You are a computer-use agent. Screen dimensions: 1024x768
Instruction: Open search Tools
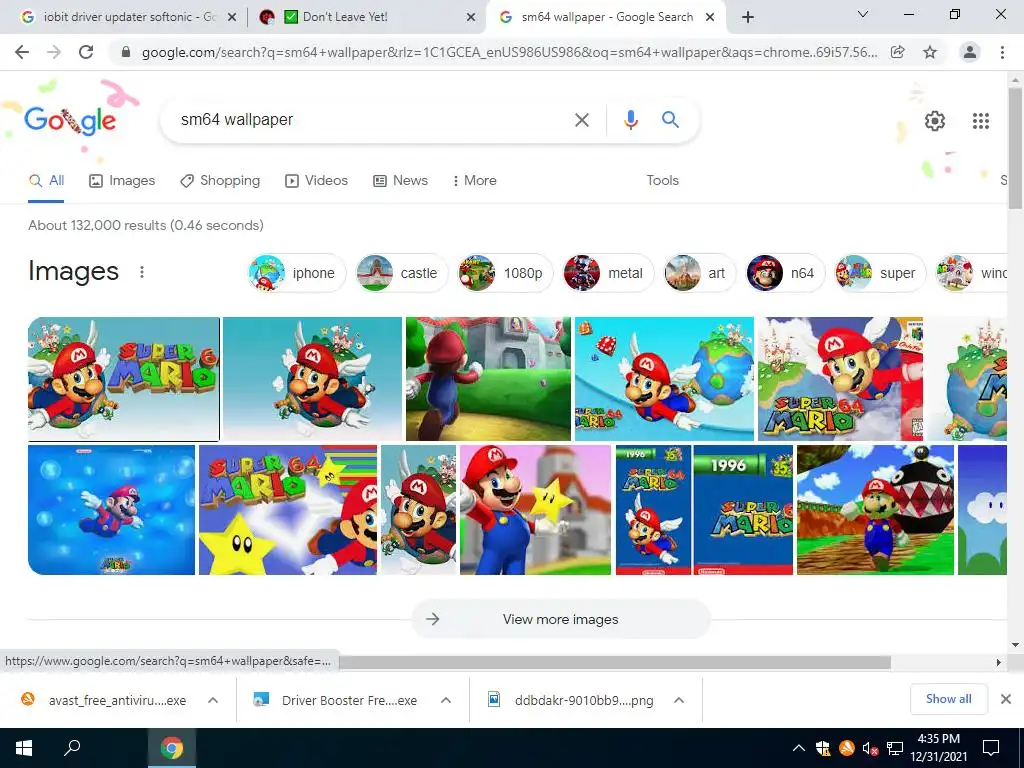tap(662, 181)
